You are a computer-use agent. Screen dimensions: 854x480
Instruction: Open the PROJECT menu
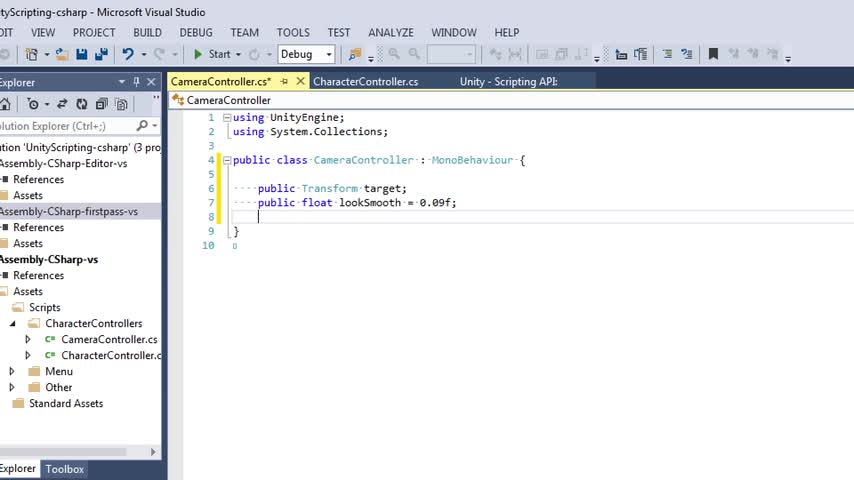(x=94, y=33)
